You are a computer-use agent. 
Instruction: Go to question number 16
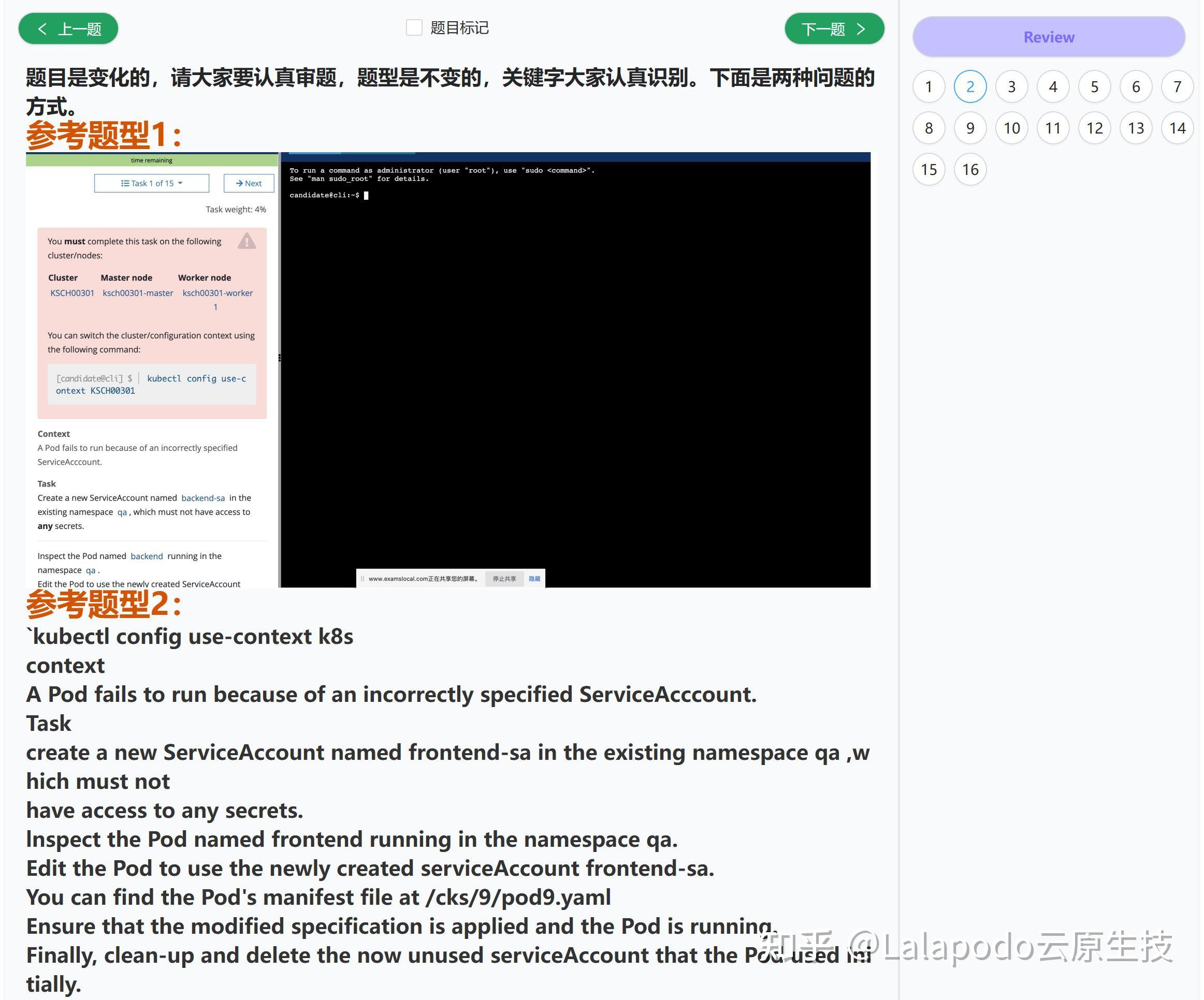pyautogui.click(x=969, y=170)
